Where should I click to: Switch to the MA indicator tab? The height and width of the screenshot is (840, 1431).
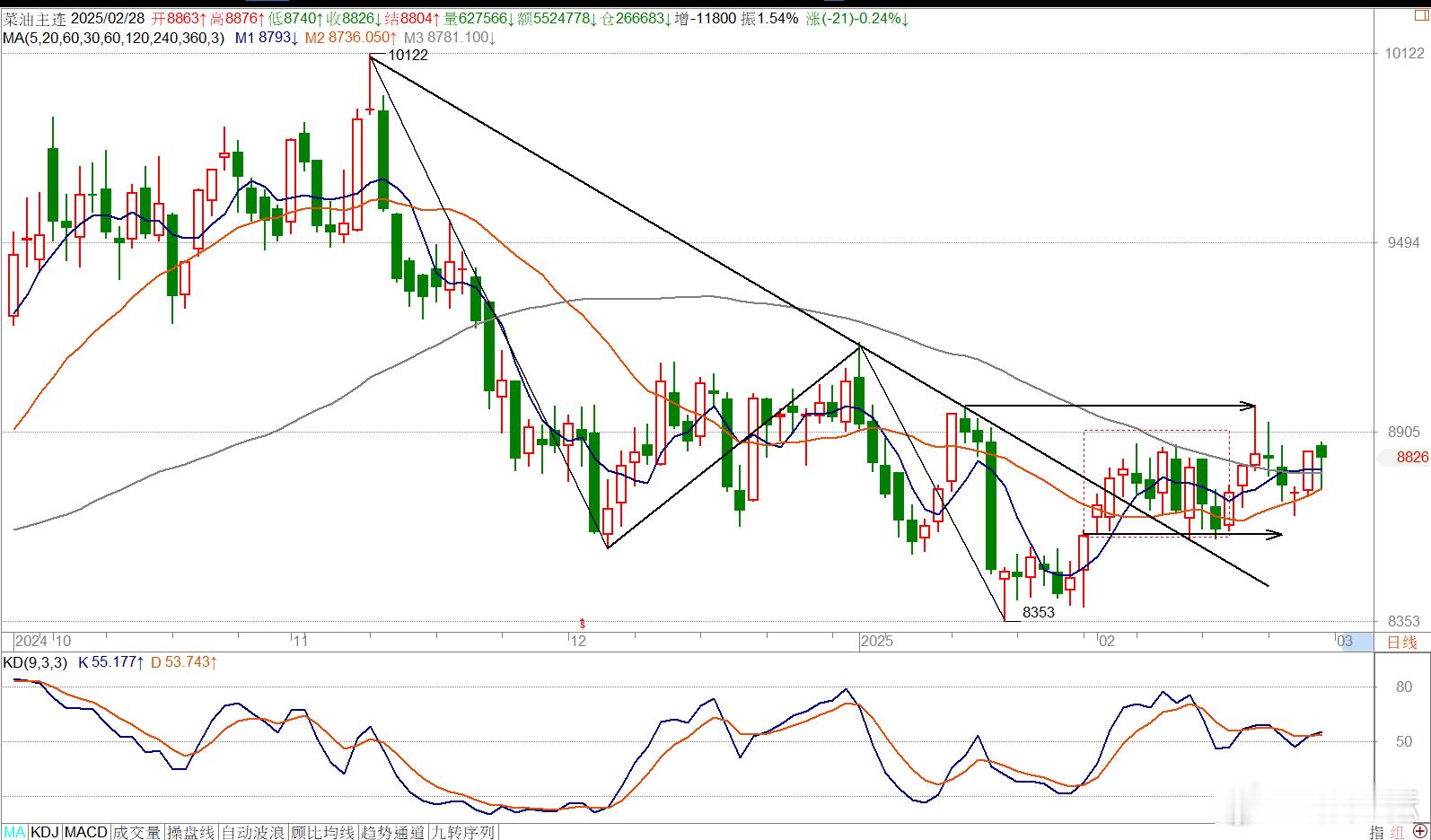click(14, 832)
